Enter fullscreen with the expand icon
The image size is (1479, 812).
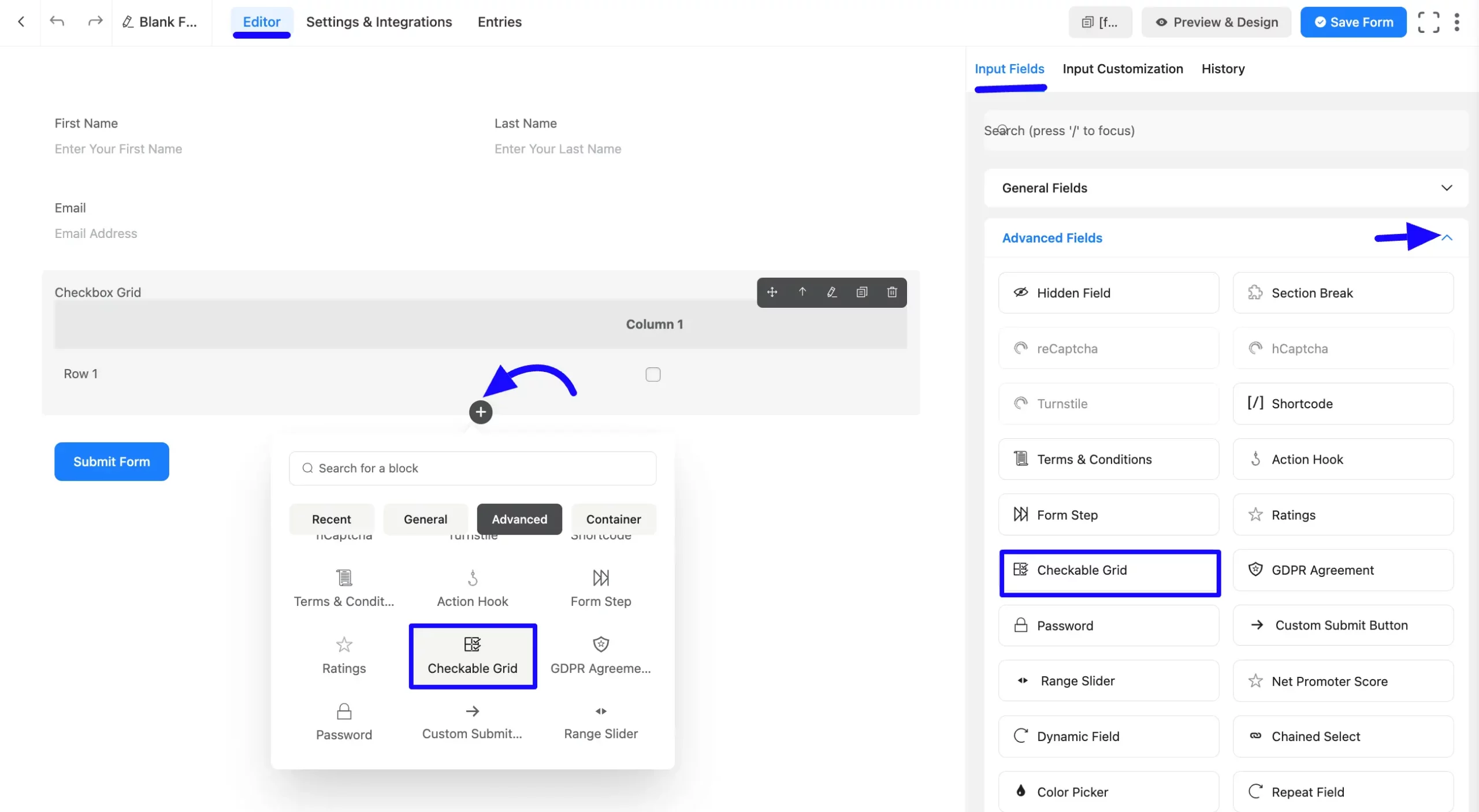coord(1428,22)
